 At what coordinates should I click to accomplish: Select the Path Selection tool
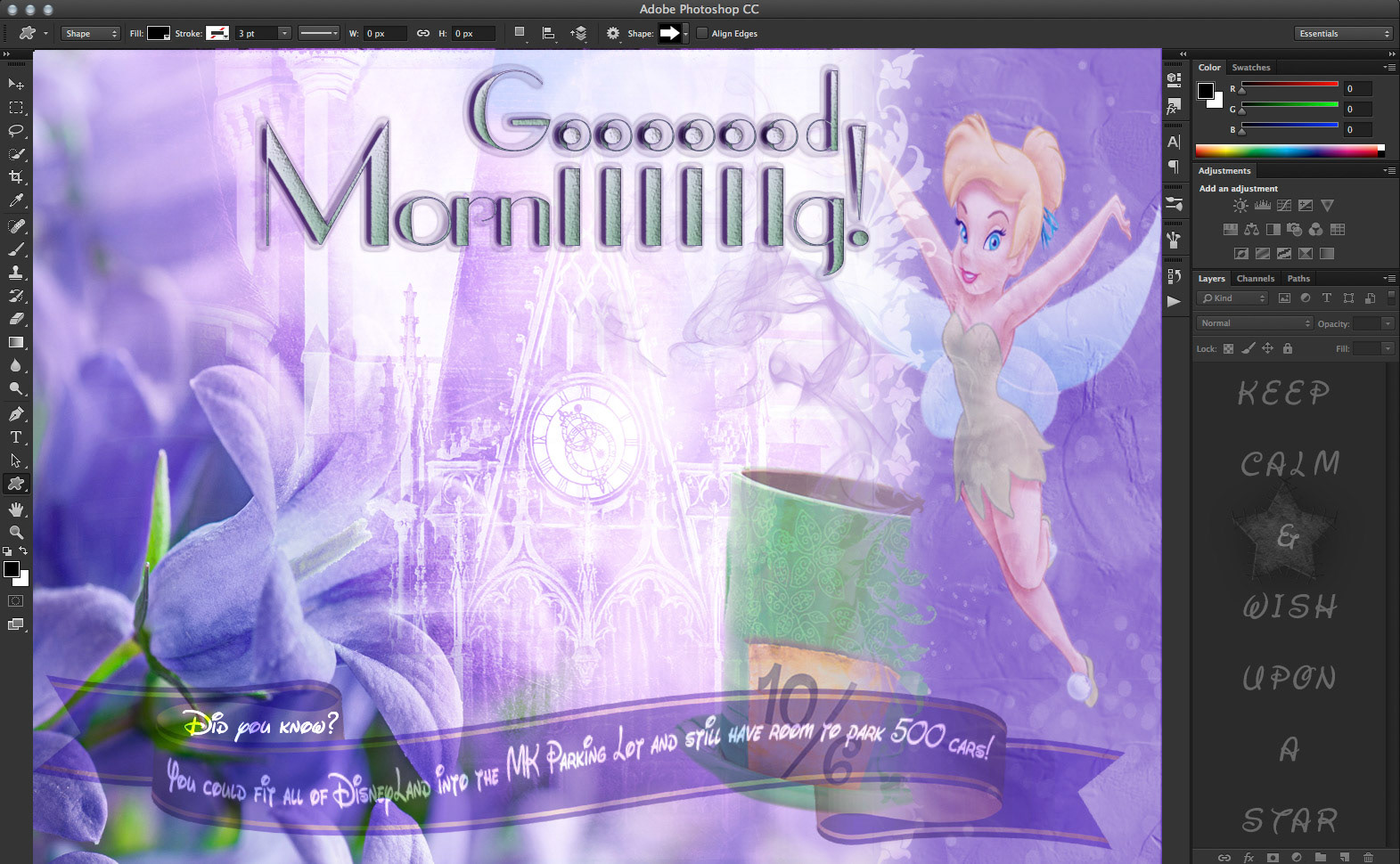15,461
